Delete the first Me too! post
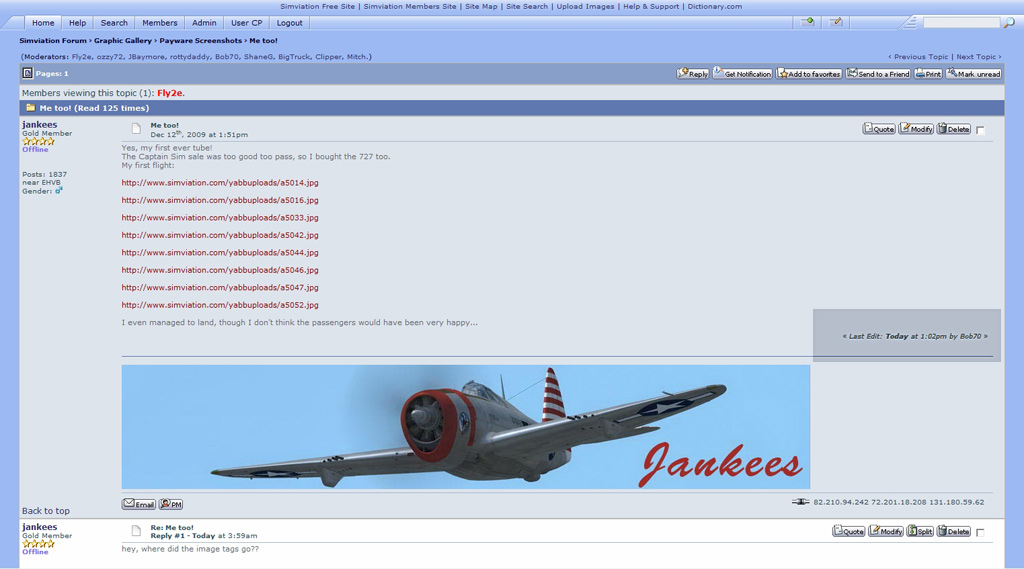Viewport: 1024px width, 569px height. 954,129
